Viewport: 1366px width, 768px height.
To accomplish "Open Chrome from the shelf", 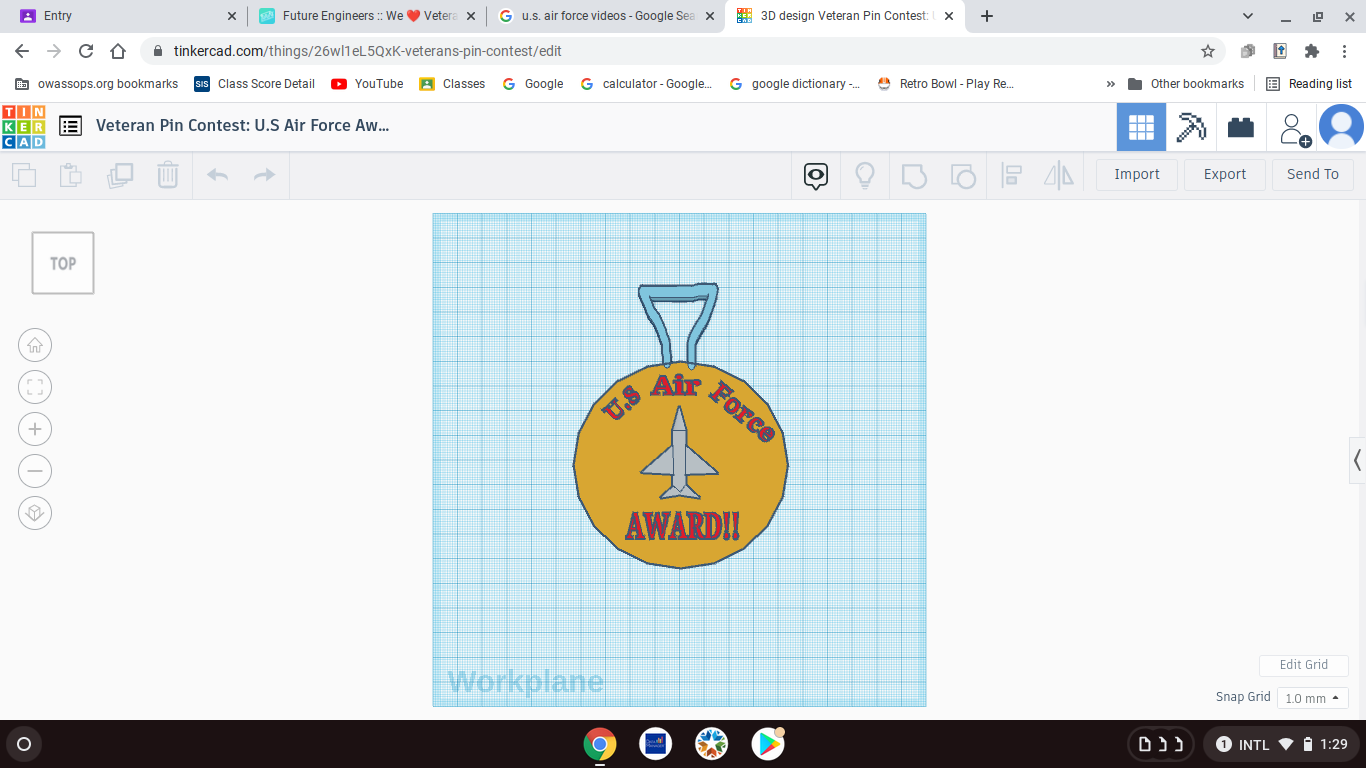I will 600,744.
